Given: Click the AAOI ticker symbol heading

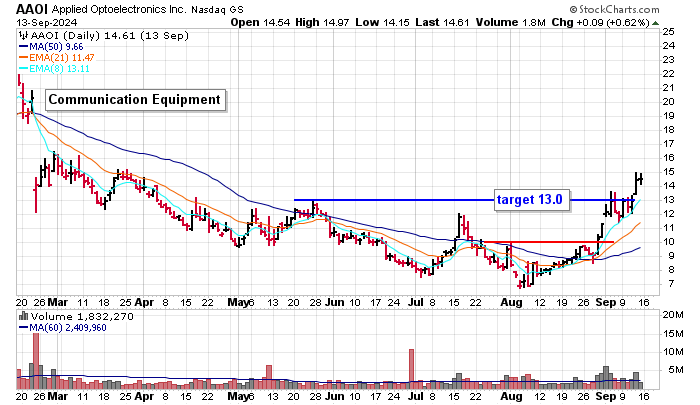Looking at the screenshot, I should [32, 9].
